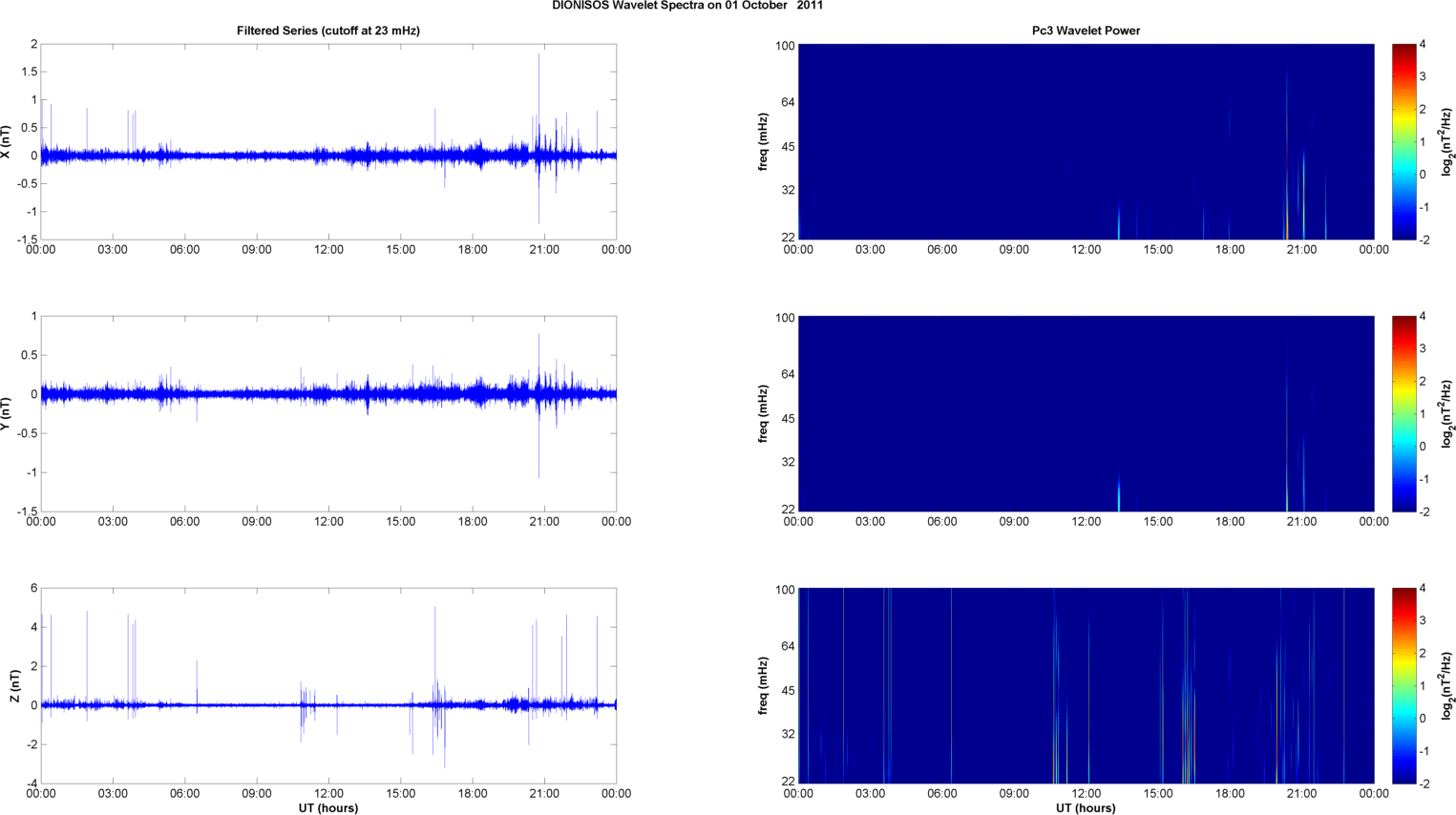
Task: Click the "0" tick on middle color bar
Action: [1423, 447]
